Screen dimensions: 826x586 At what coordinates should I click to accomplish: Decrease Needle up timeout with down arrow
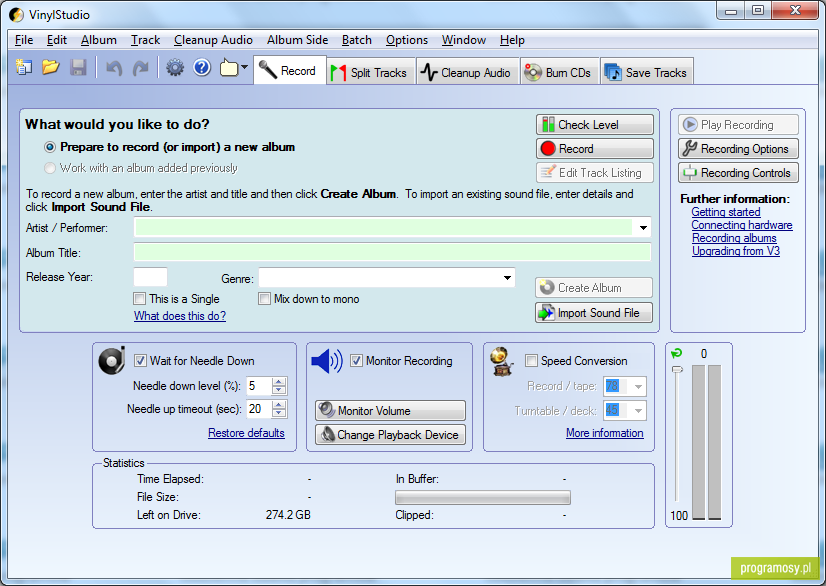click(x=279, y=414)
